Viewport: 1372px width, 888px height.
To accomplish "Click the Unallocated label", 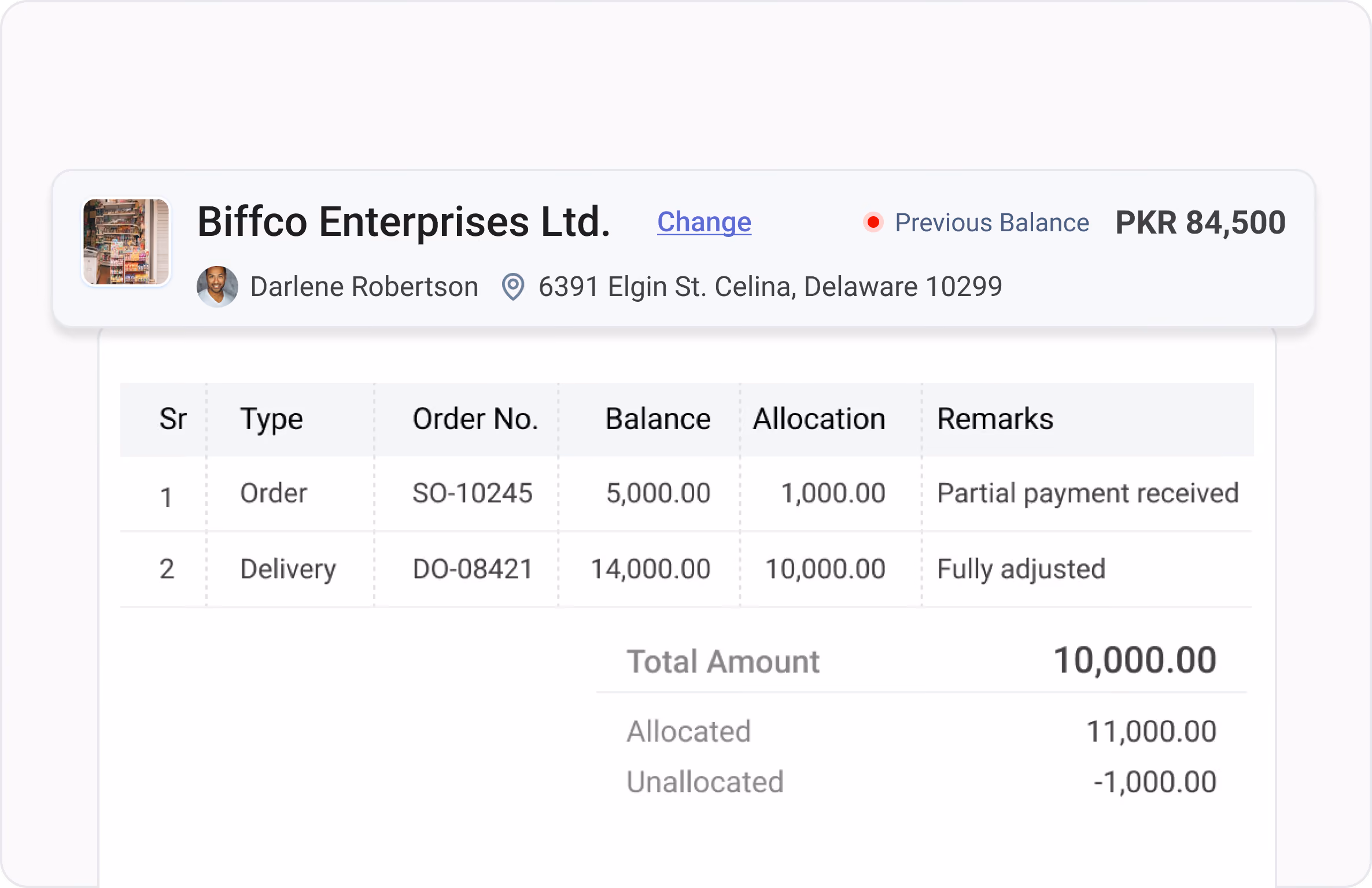I will 705,782.
